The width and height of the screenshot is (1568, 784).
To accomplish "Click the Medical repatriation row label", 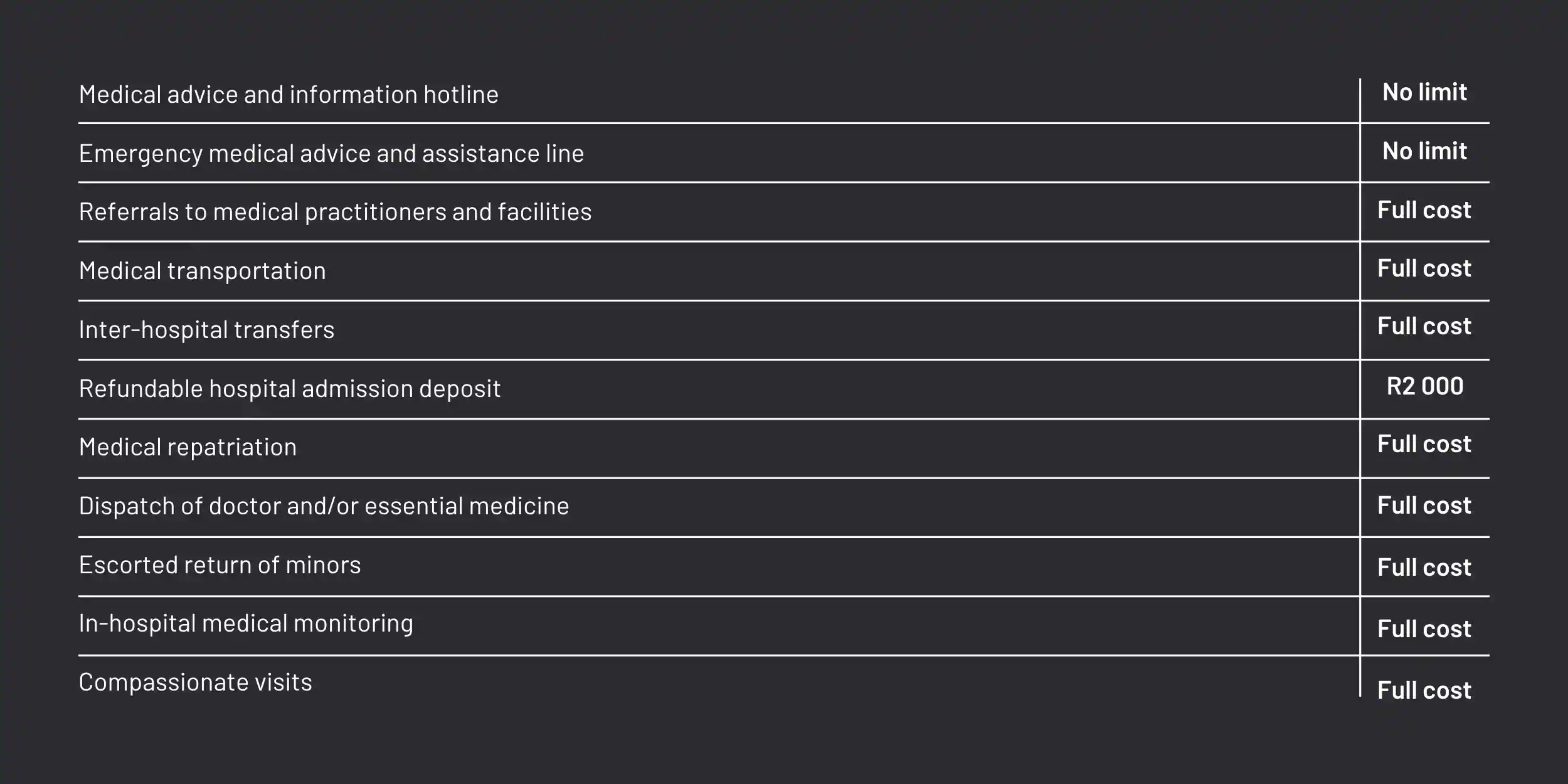I will [188, 447].
